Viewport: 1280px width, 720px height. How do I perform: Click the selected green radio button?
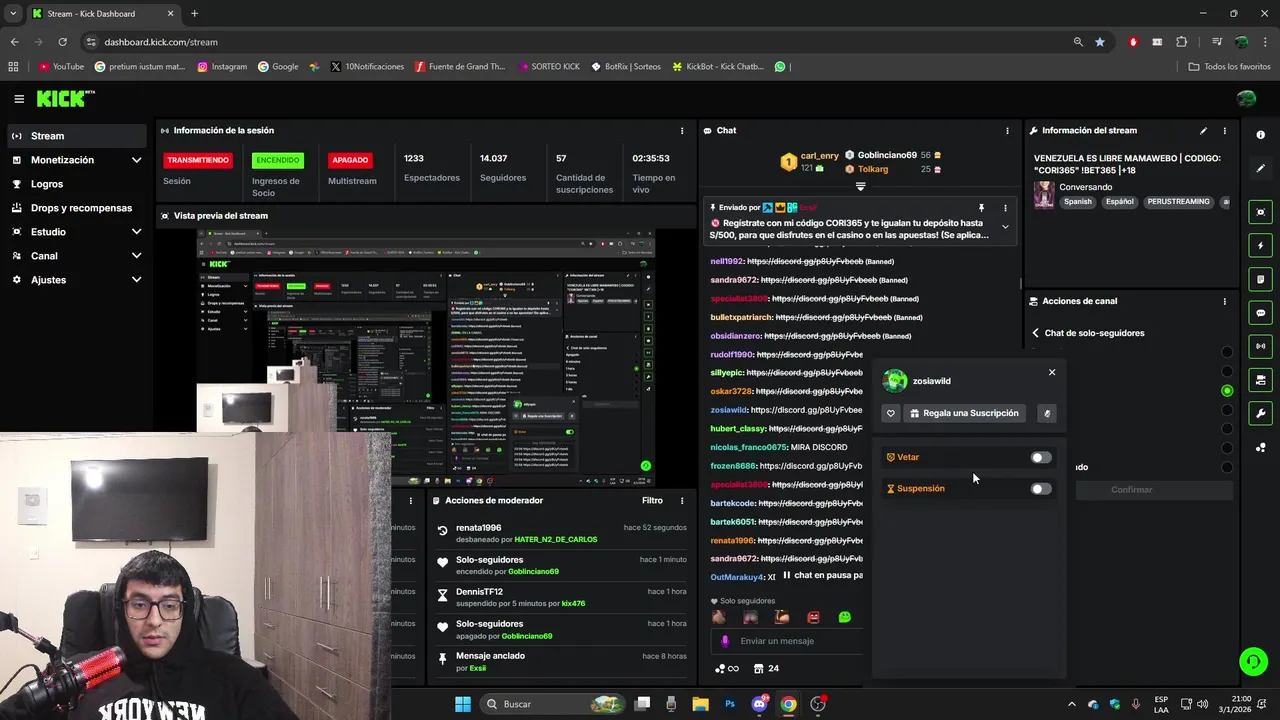coord(1227,391)
